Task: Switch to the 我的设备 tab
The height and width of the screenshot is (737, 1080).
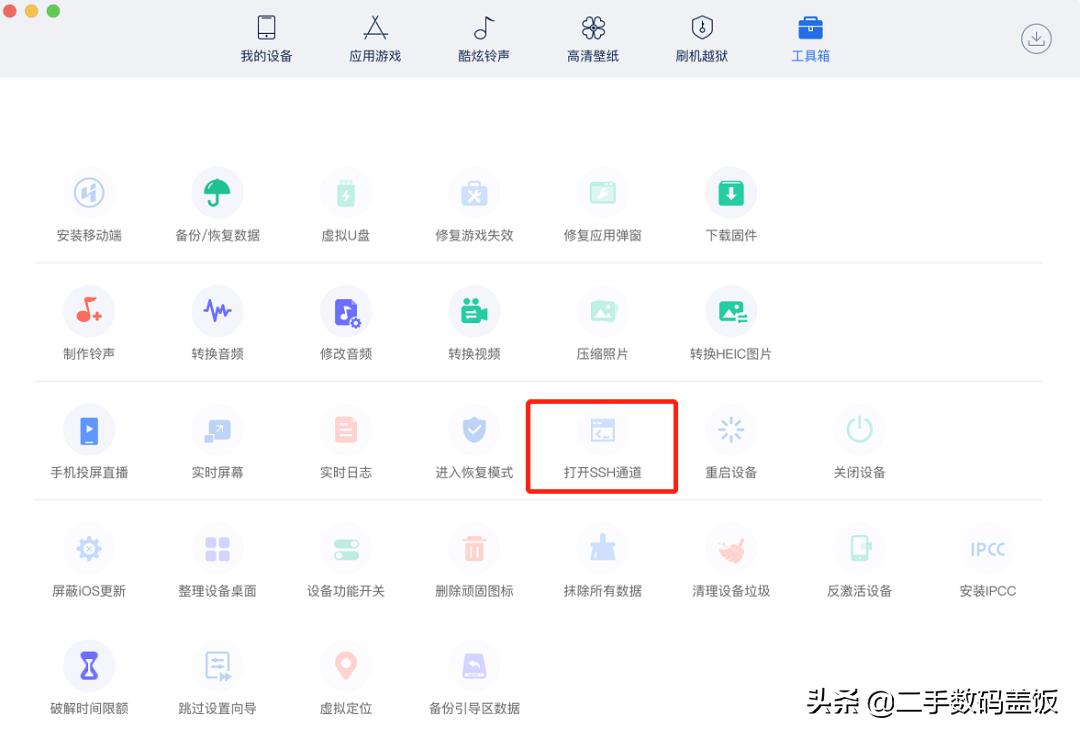Action: [265, 38]
